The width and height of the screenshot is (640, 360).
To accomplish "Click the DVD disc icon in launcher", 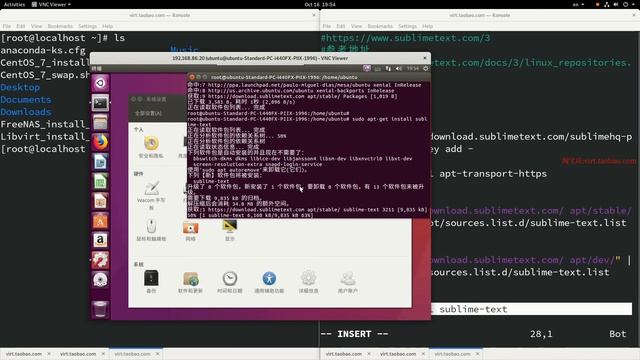I will click(100, 280).
